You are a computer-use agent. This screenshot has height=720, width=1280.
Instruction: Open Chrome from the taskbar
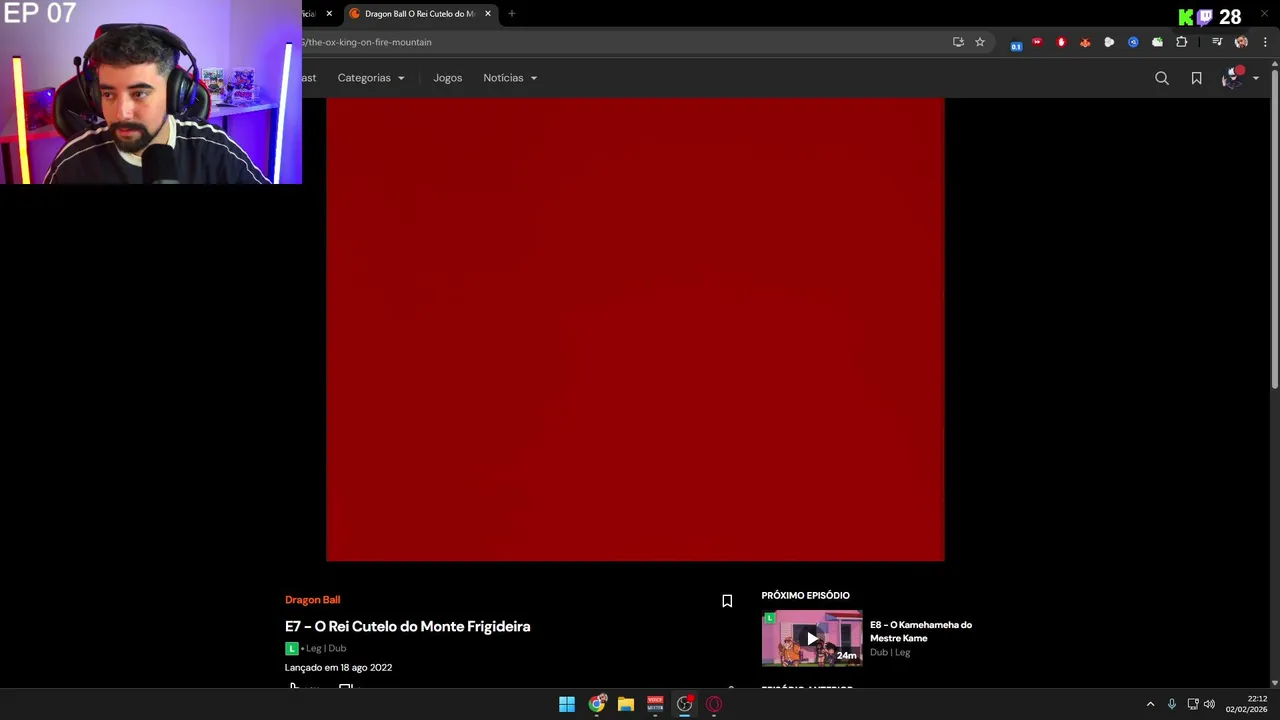597,704
